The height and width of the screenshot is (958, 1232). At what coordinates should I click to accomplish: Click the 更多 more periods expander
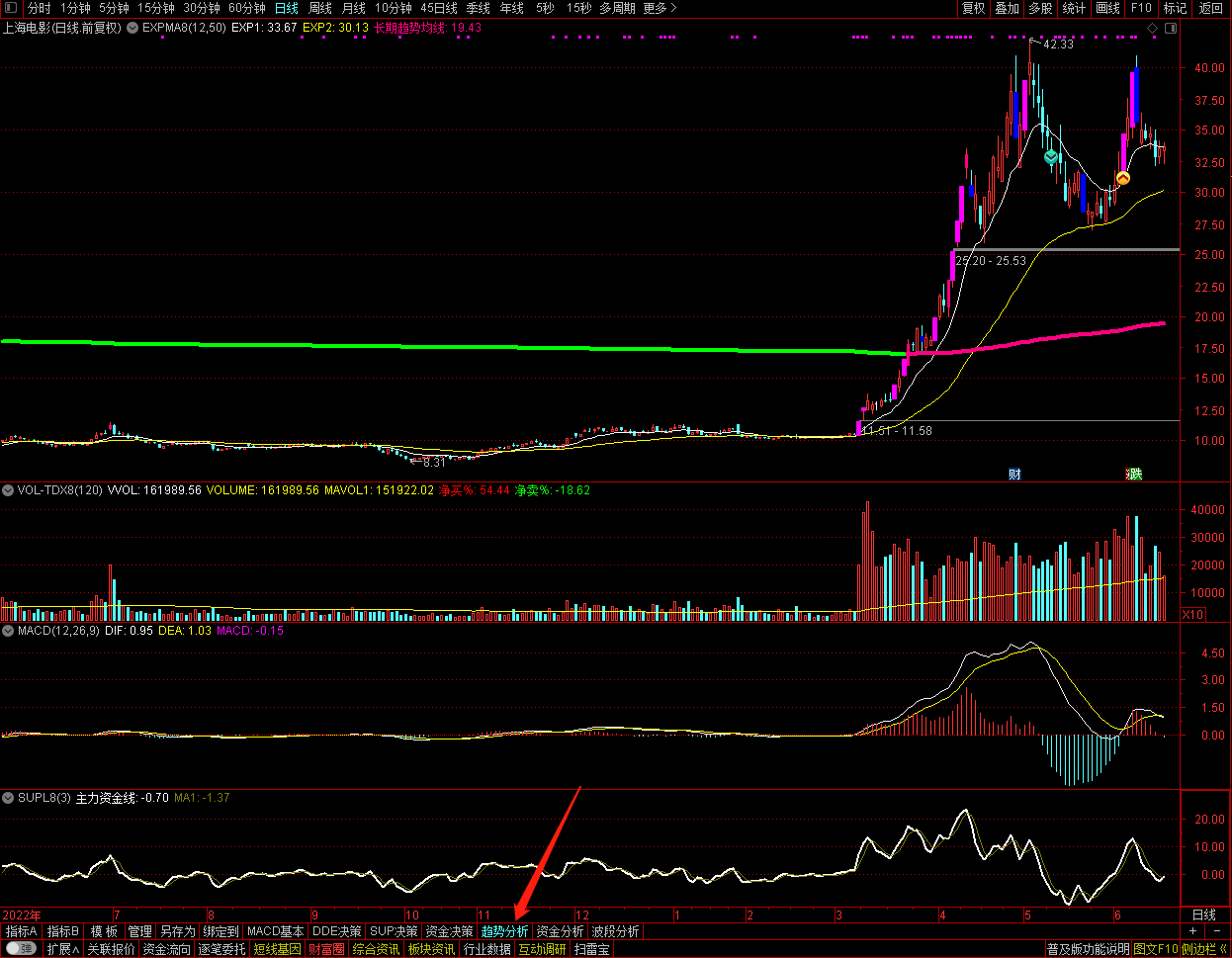coord(660,8)
